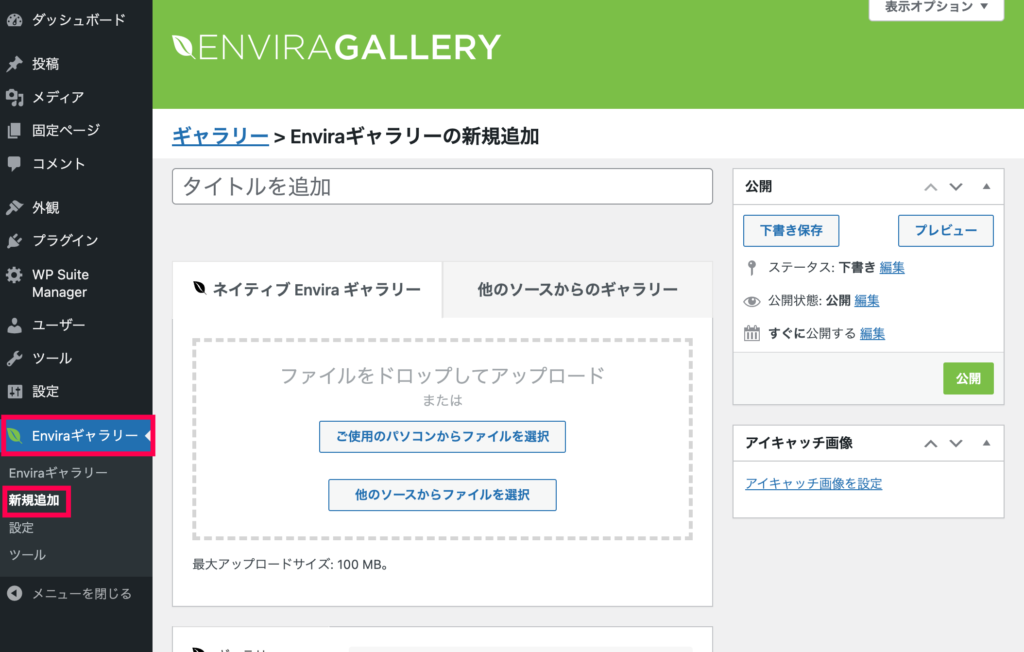This screenshot has width=1024, height=652.
Task: Collapse the アイキャッチ画像 panel with triangle toggle
Action: pyautogui.click(x=986, y=443)
